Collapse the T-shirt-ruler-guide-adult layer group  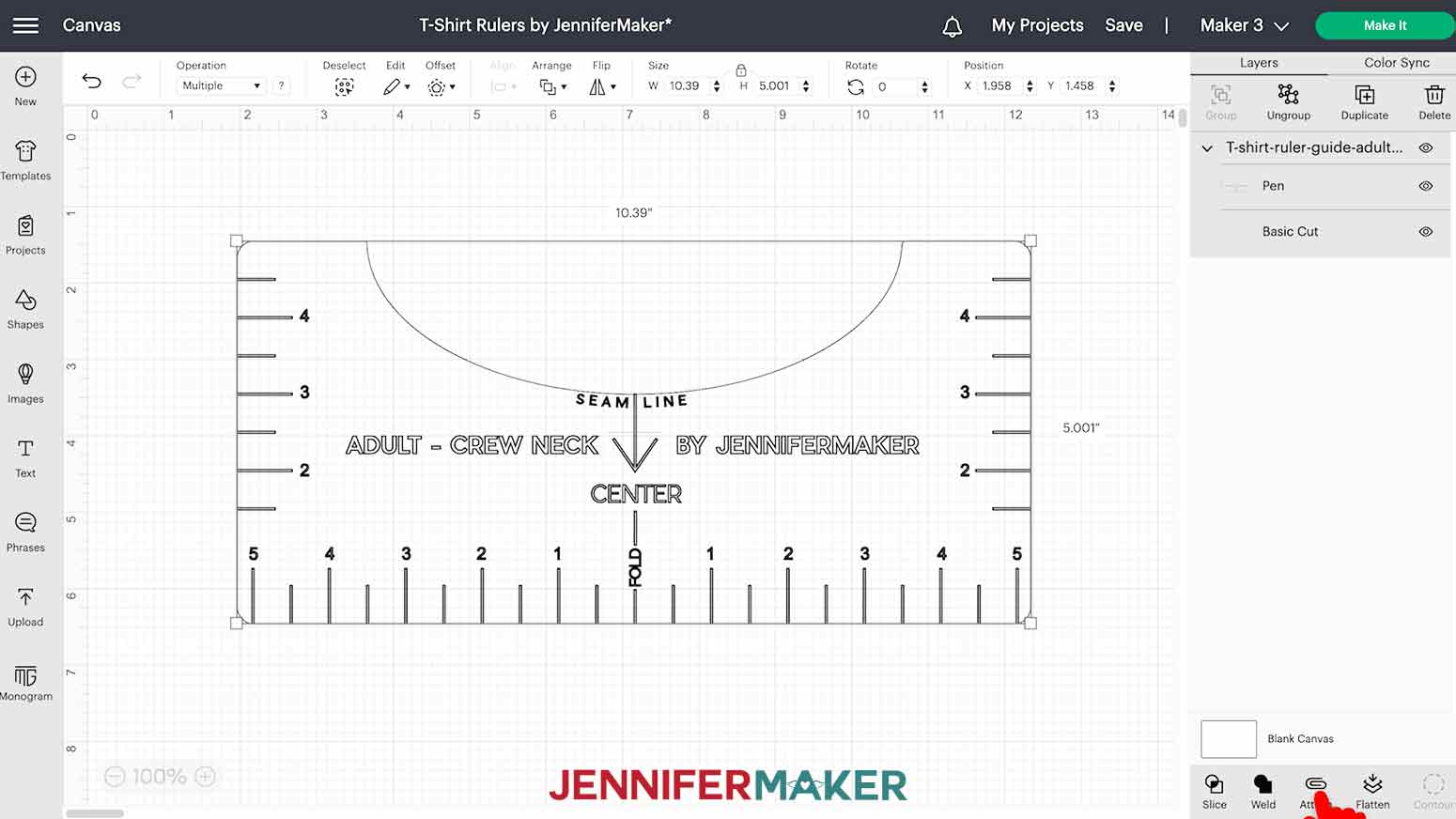(1207, 148)
